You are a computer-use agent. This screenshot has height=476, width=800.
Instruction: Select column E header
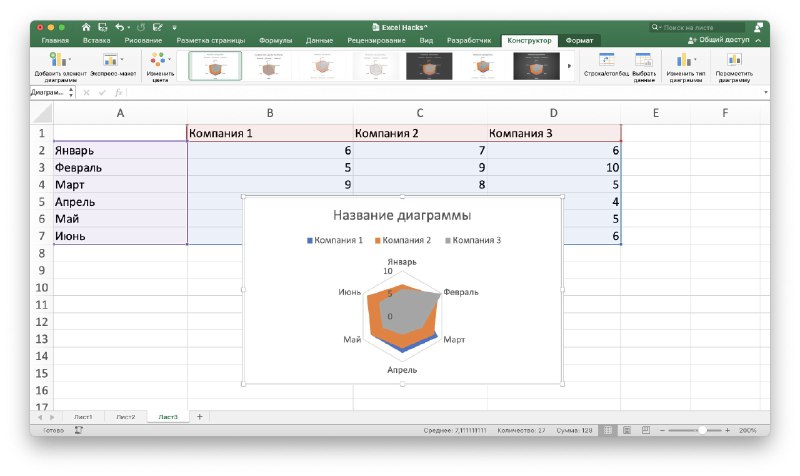(656, 113)
